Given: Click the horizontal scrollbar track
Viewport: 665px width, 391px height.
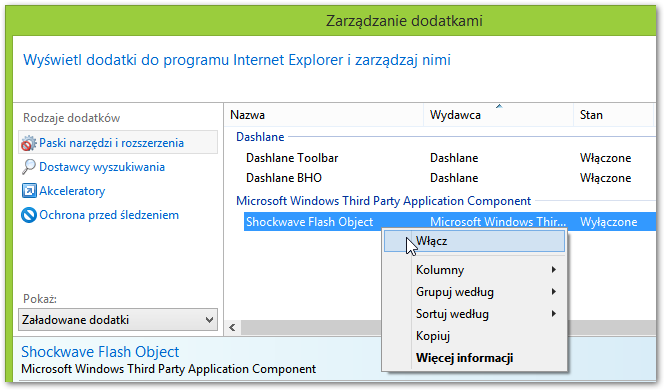Looking at the screenshot, I should [x=312, y=327].
